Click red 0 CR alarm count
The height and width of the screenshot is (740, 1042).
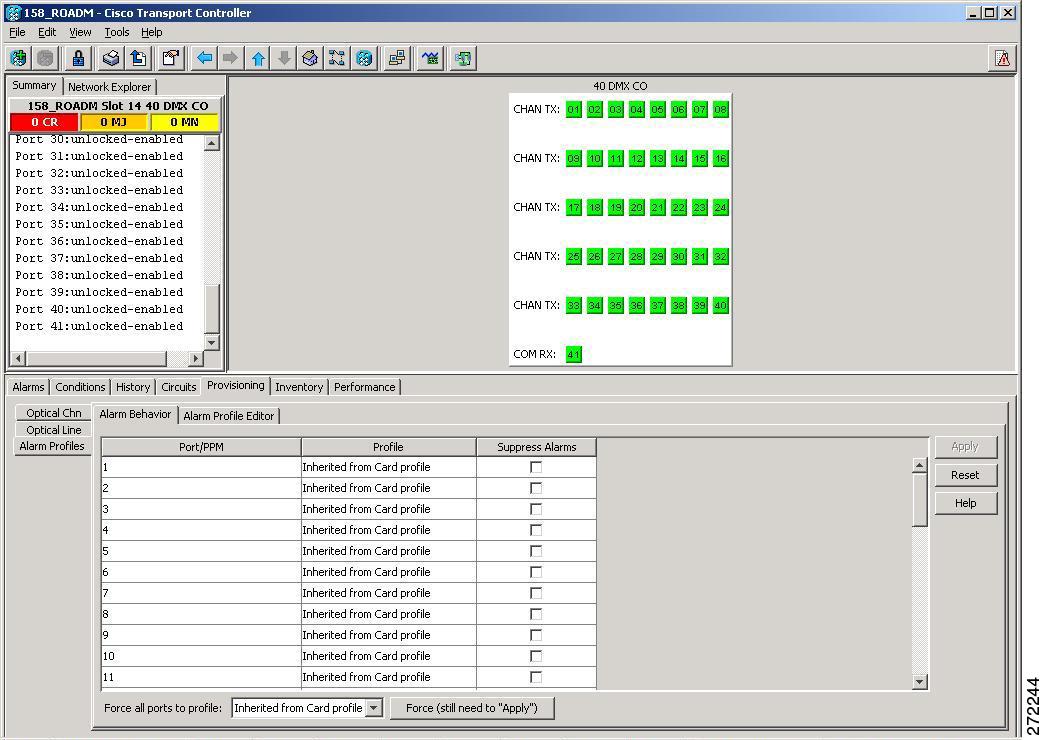pyautogui.click(x=45, y=122)
